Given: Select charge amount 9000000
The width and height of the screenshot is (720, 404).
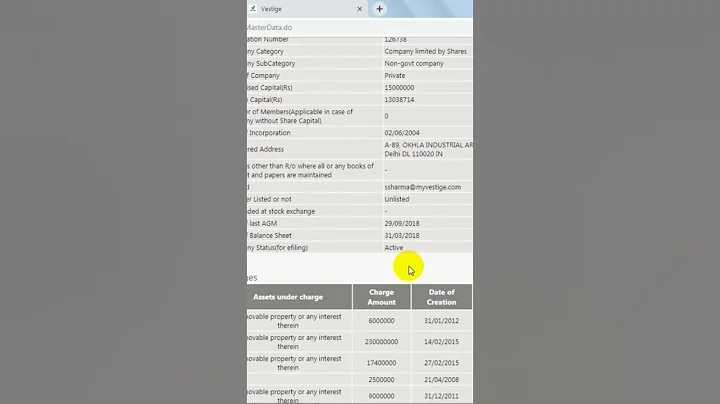Looking at the screenshot, I should point(382,396).
